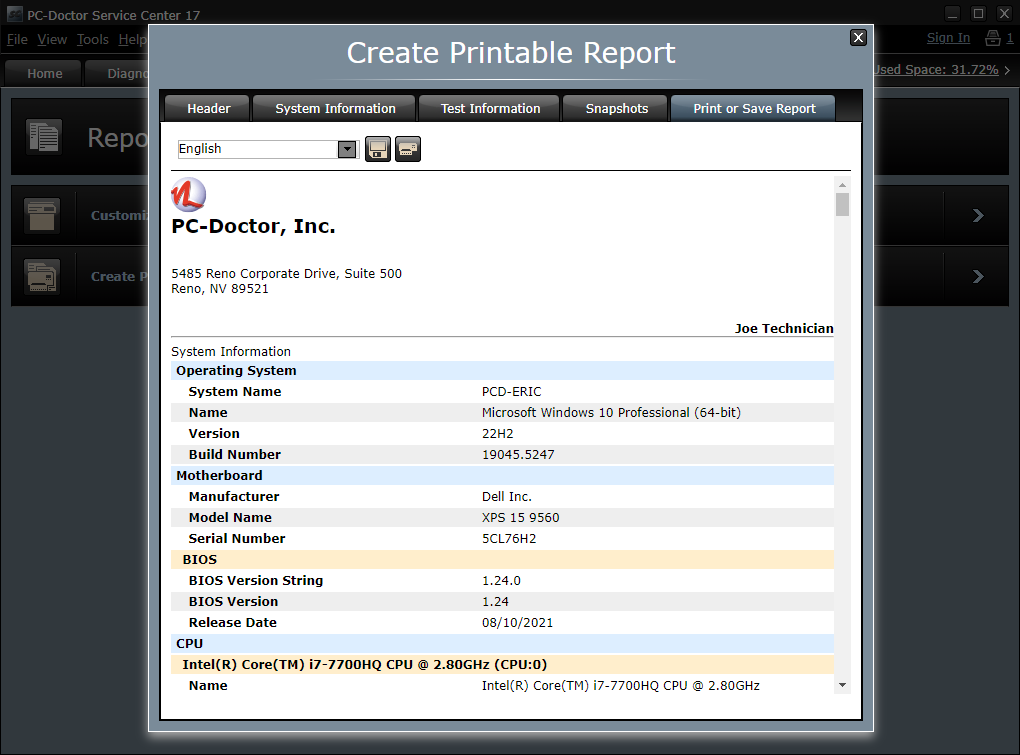This screenshot has height=755, width=1020.
Task: Click the print report icon beside save
Action: (x=407, y=148)
